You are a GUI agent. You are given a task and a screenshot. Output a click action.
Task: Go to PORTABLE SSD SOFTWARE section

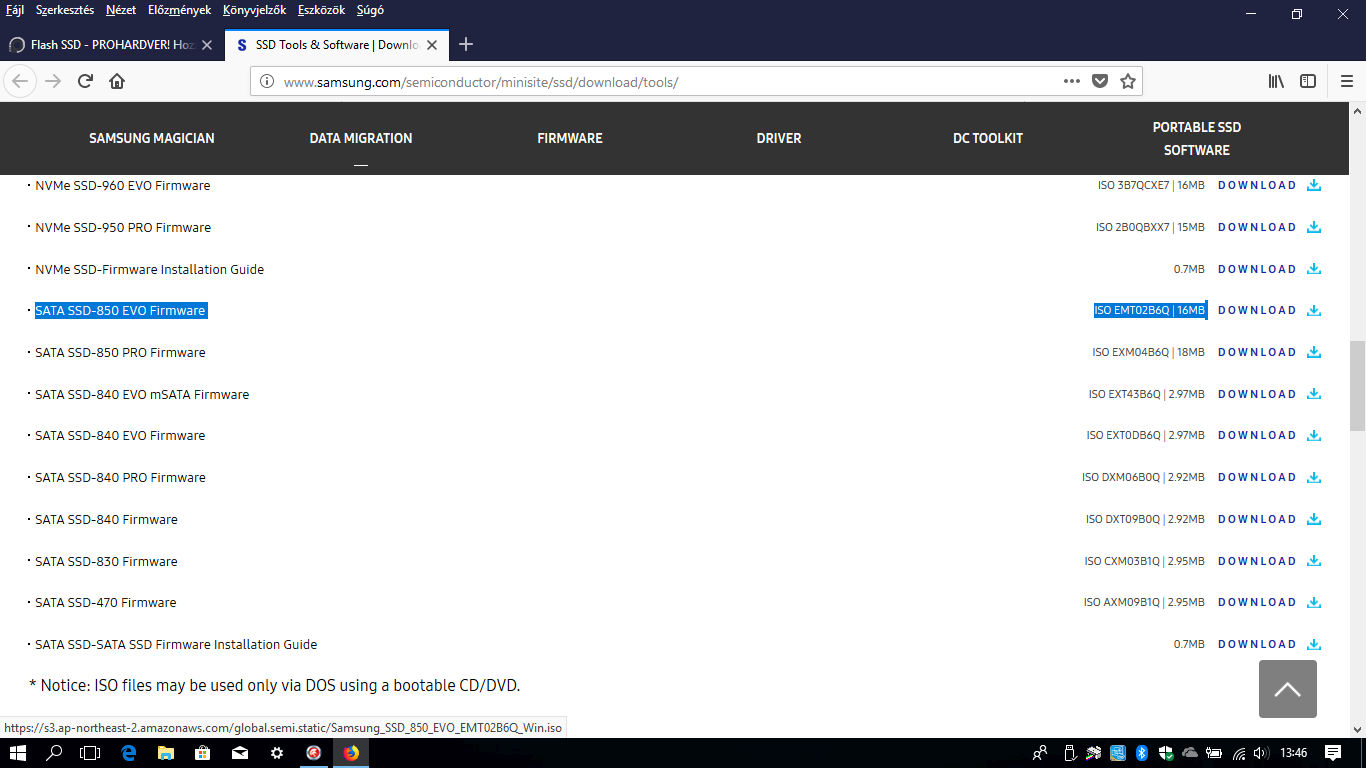coord(1197,138)
